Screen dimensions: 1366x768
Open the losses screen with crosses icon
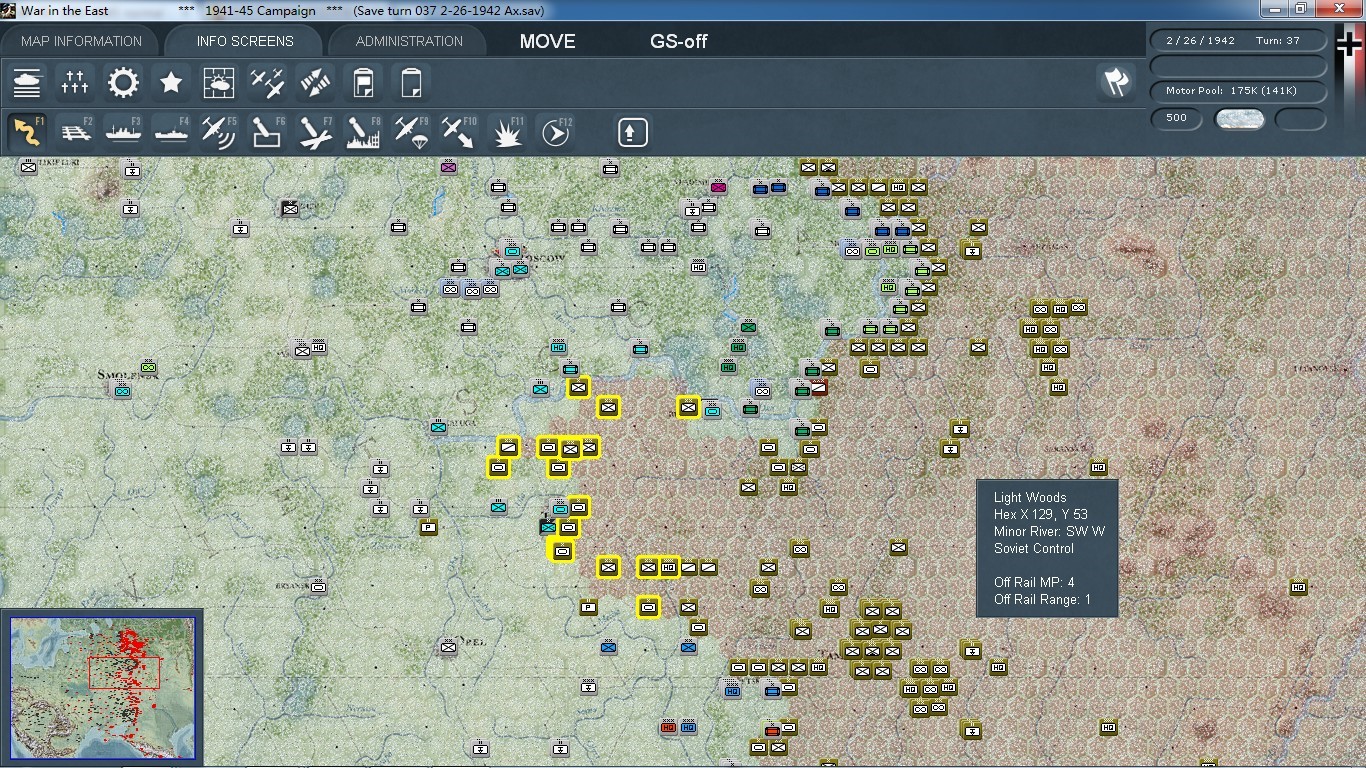coord(75,83)
